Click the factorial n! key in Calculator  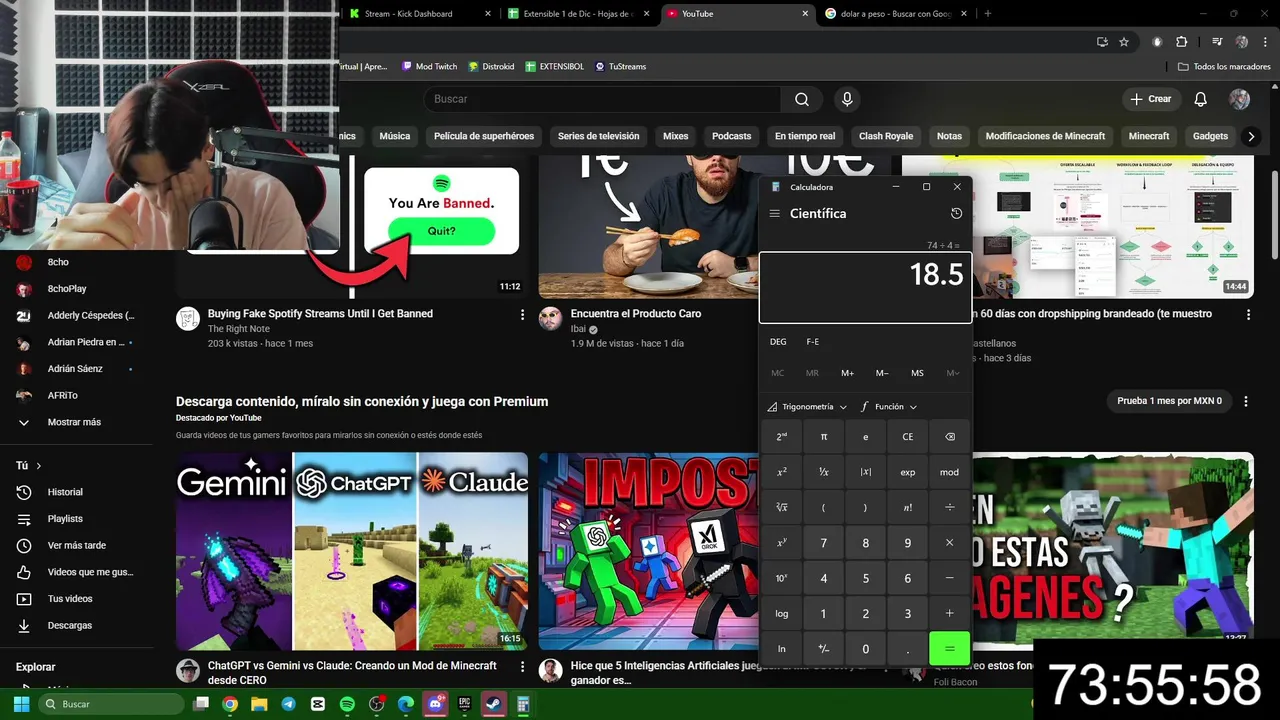908,507
